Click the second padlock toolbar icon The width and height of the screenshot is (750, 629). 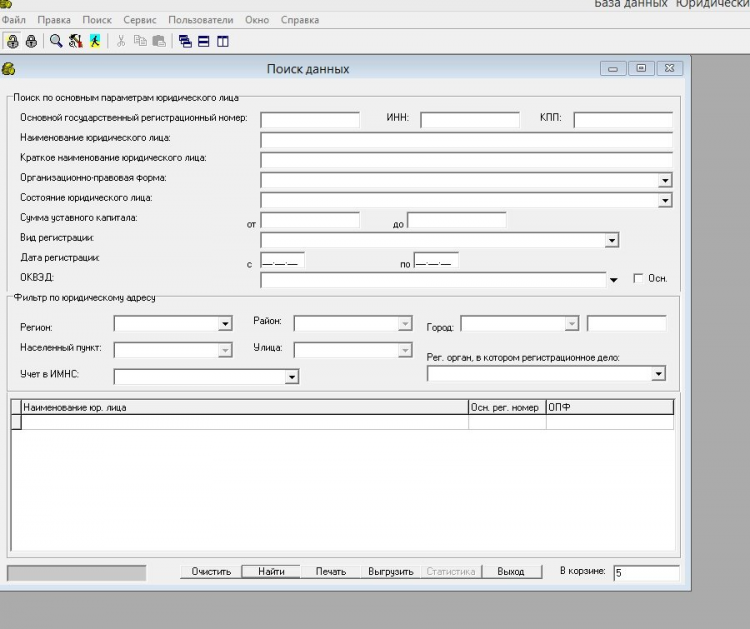pyautogui.click(x=31, y=41)
